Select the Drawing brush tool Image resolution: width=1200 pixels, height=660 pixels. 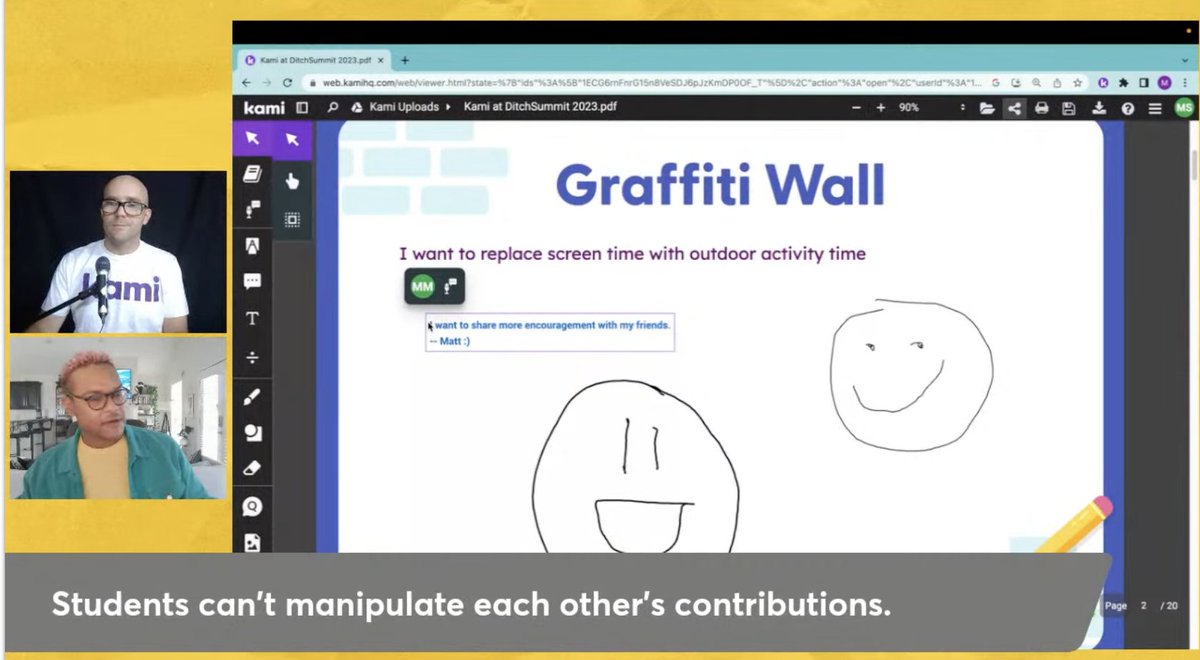pyautogui.click(x=252, y=396)
